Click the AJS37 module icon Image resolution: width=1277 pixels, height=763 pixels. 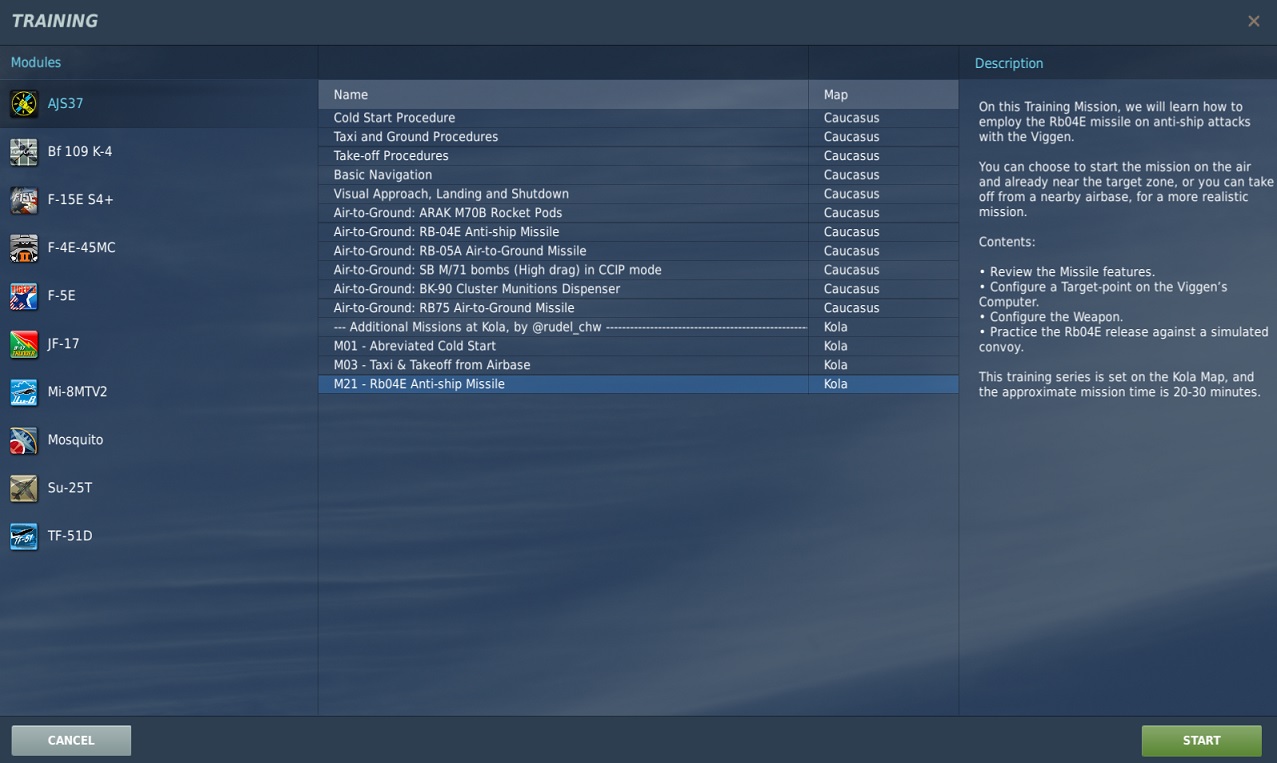pyautogui.click(x=24, y=103)
